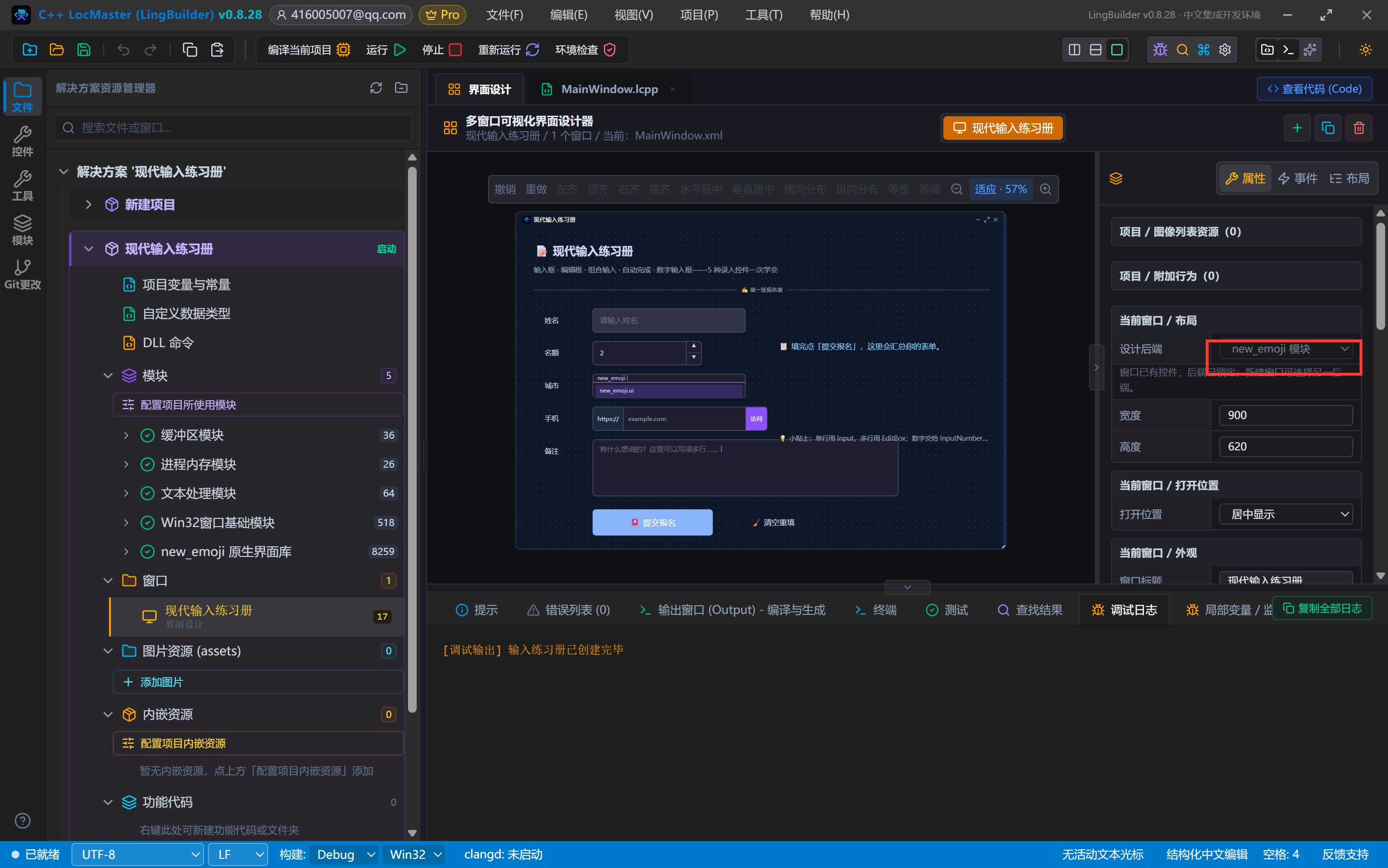
Task: Click the undo arrow toolbar icon
Action: point(123,50)
